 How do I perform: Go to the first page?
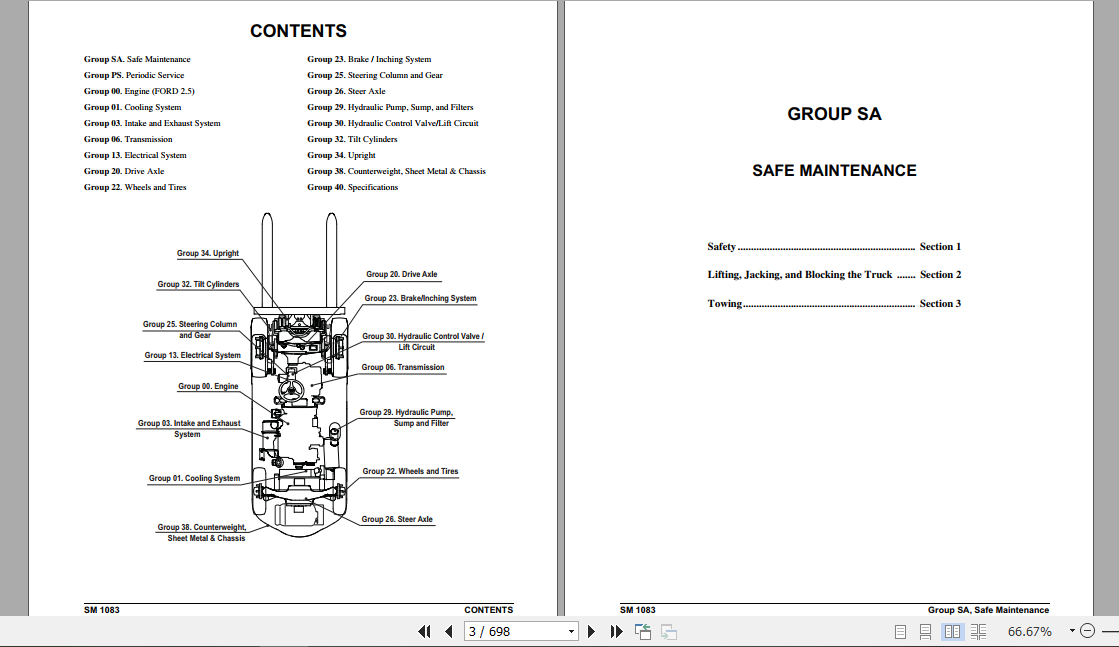(424, 631)
